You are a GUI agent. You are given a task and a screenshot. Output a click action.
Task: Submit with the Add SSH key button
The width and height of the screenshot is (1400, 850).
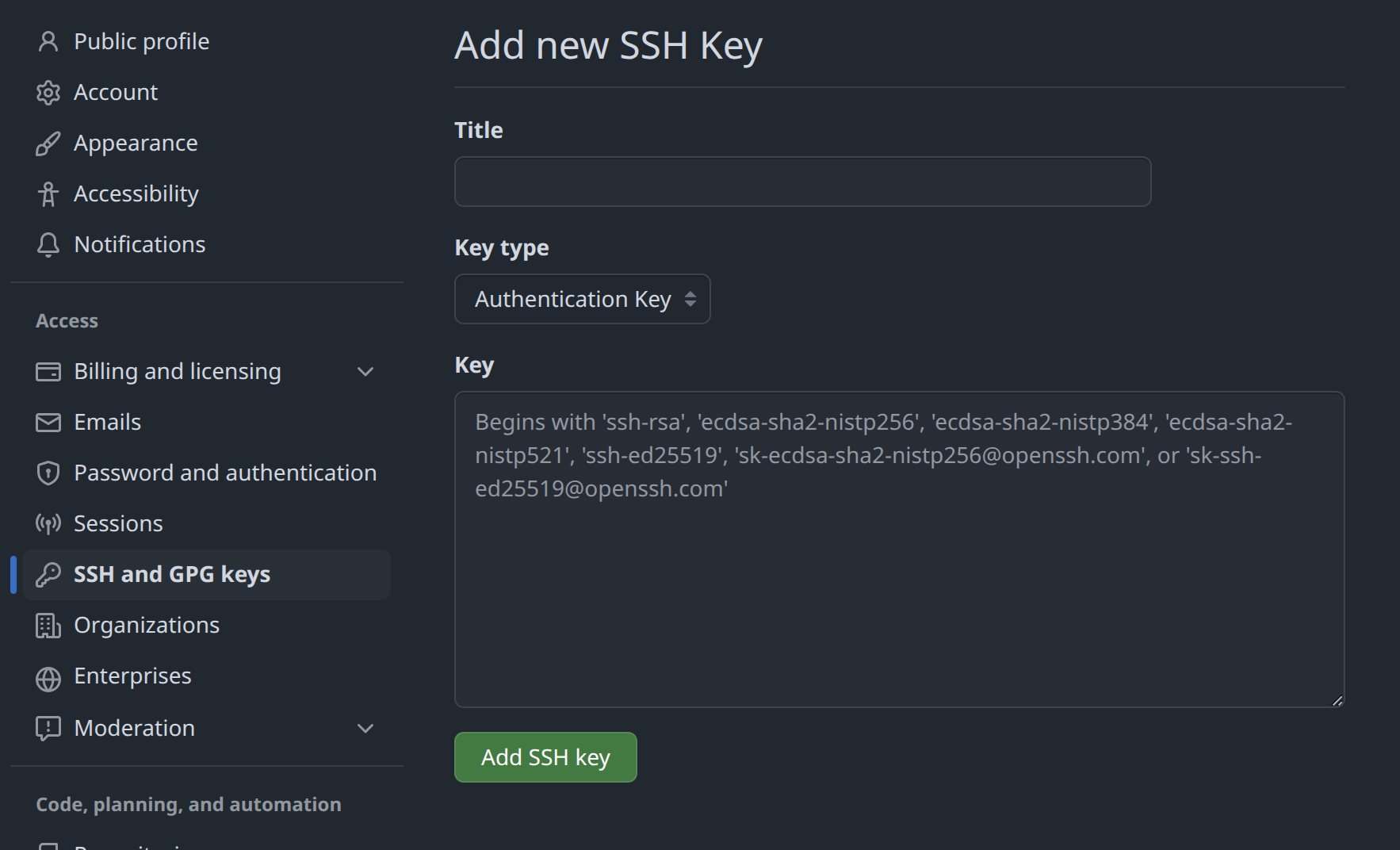545,757
